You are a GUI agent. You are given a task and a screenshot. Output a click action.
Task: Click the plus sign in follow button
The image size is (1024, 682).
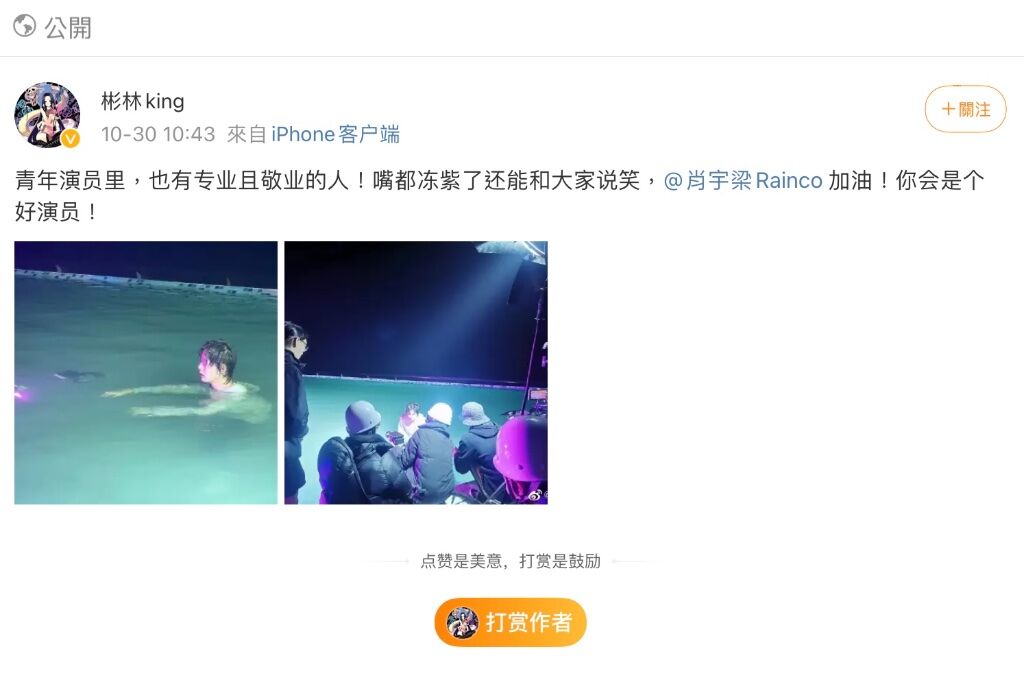click(948, 109)
